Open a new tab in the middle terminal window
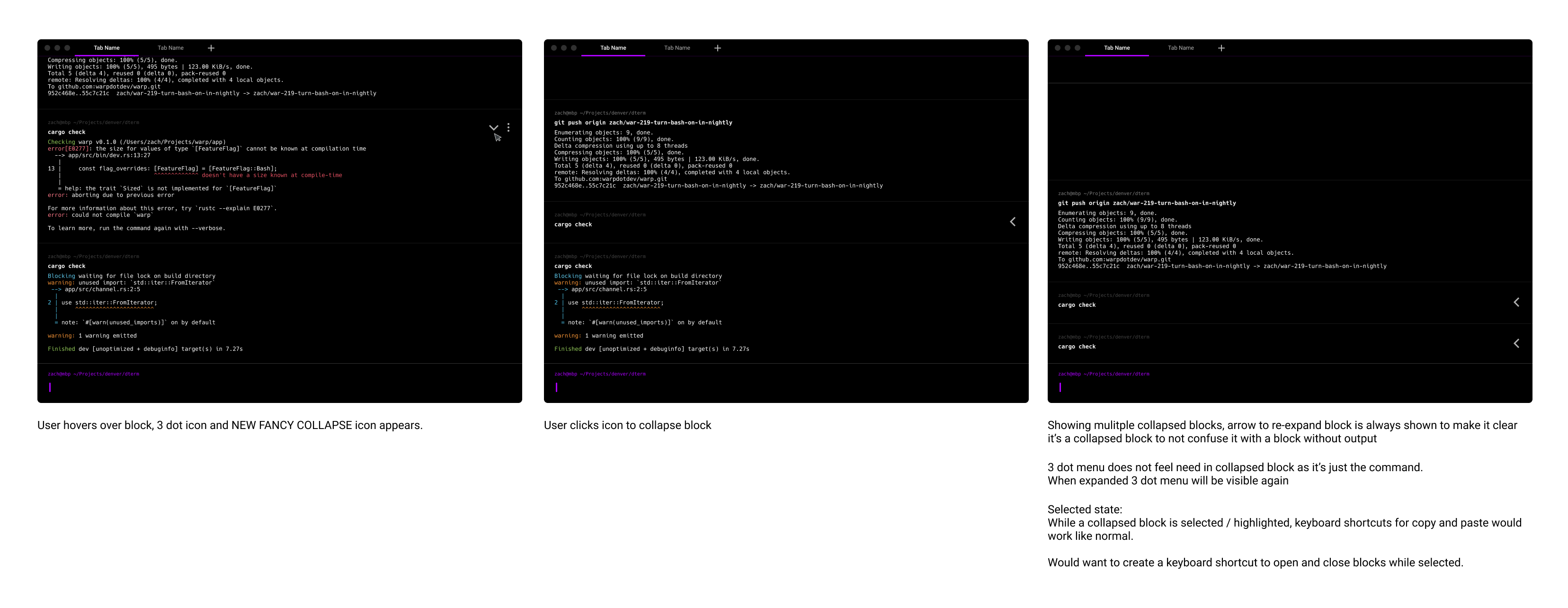Screen dimensions: 1568x608 click(718, 47)
